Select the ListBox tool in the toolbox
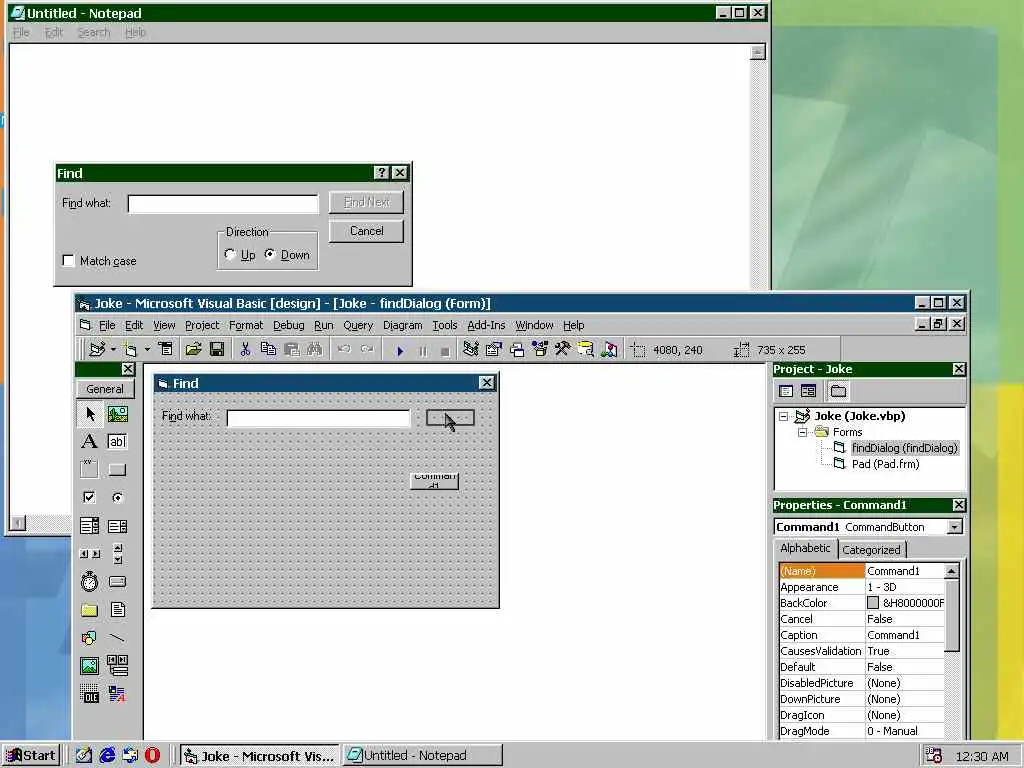 (x=118, y=525)
